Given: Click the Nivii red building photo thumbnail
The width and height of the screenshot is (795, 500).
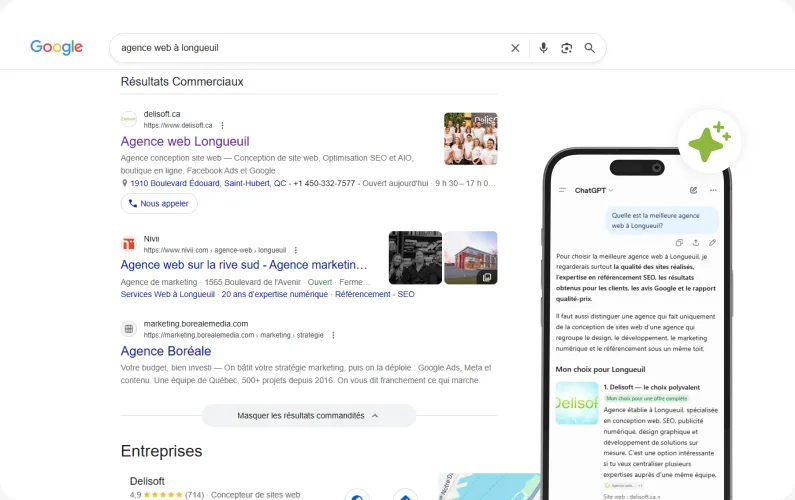Looking at the screenshot, I should (471, 258).
